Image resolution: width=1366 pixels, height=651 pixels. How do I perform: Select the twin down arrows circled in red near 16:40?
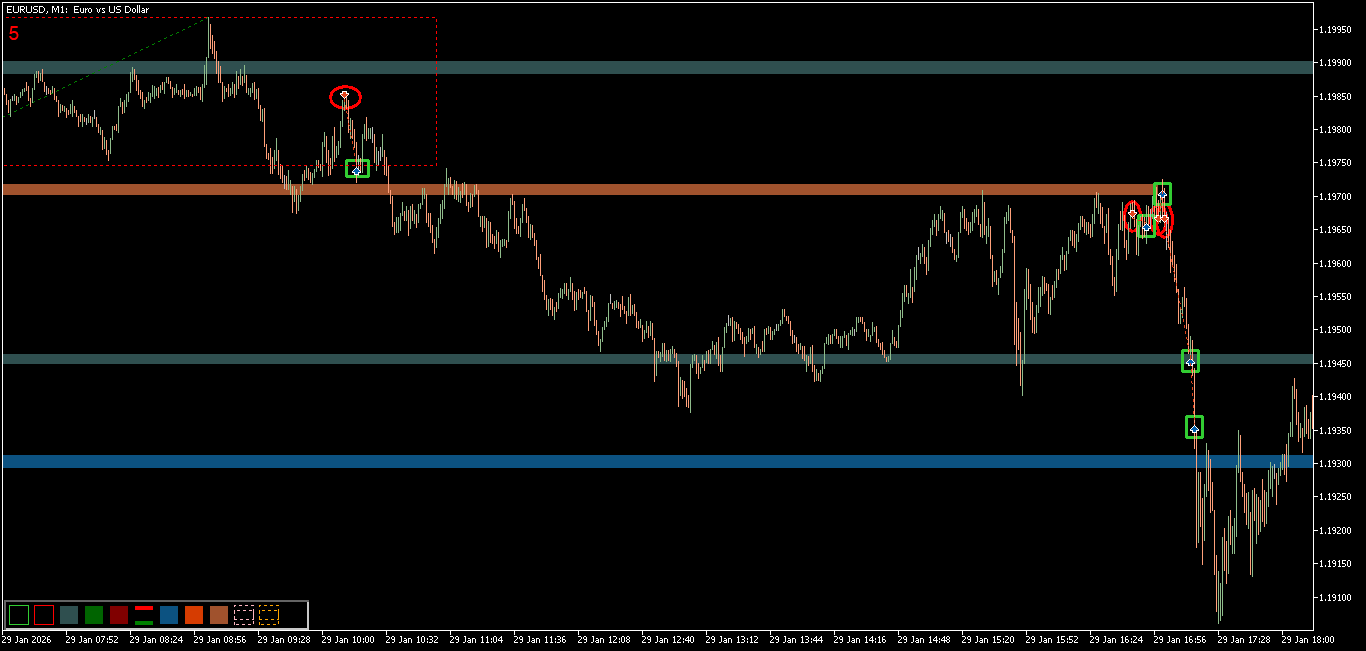point(1160,219)
